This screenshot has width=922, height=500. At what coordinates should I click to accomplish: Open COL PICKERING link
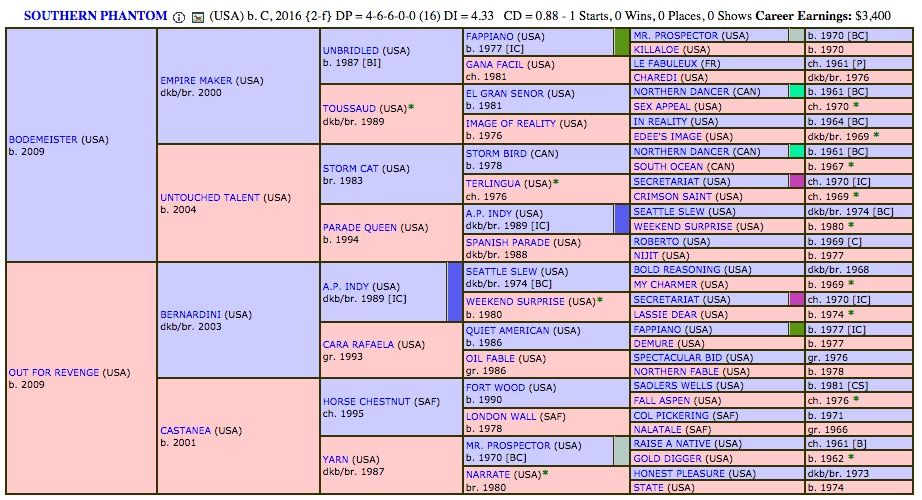coord(670,416)
